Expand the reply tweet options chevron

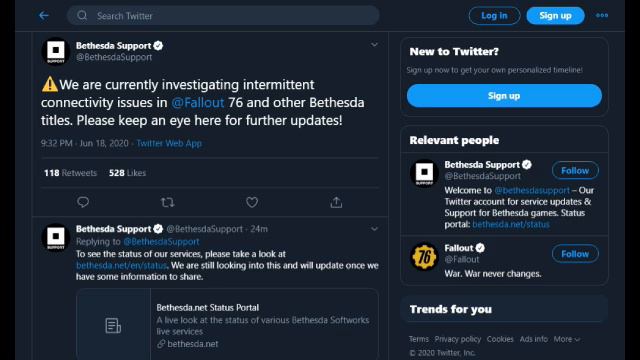click(374, 229)
